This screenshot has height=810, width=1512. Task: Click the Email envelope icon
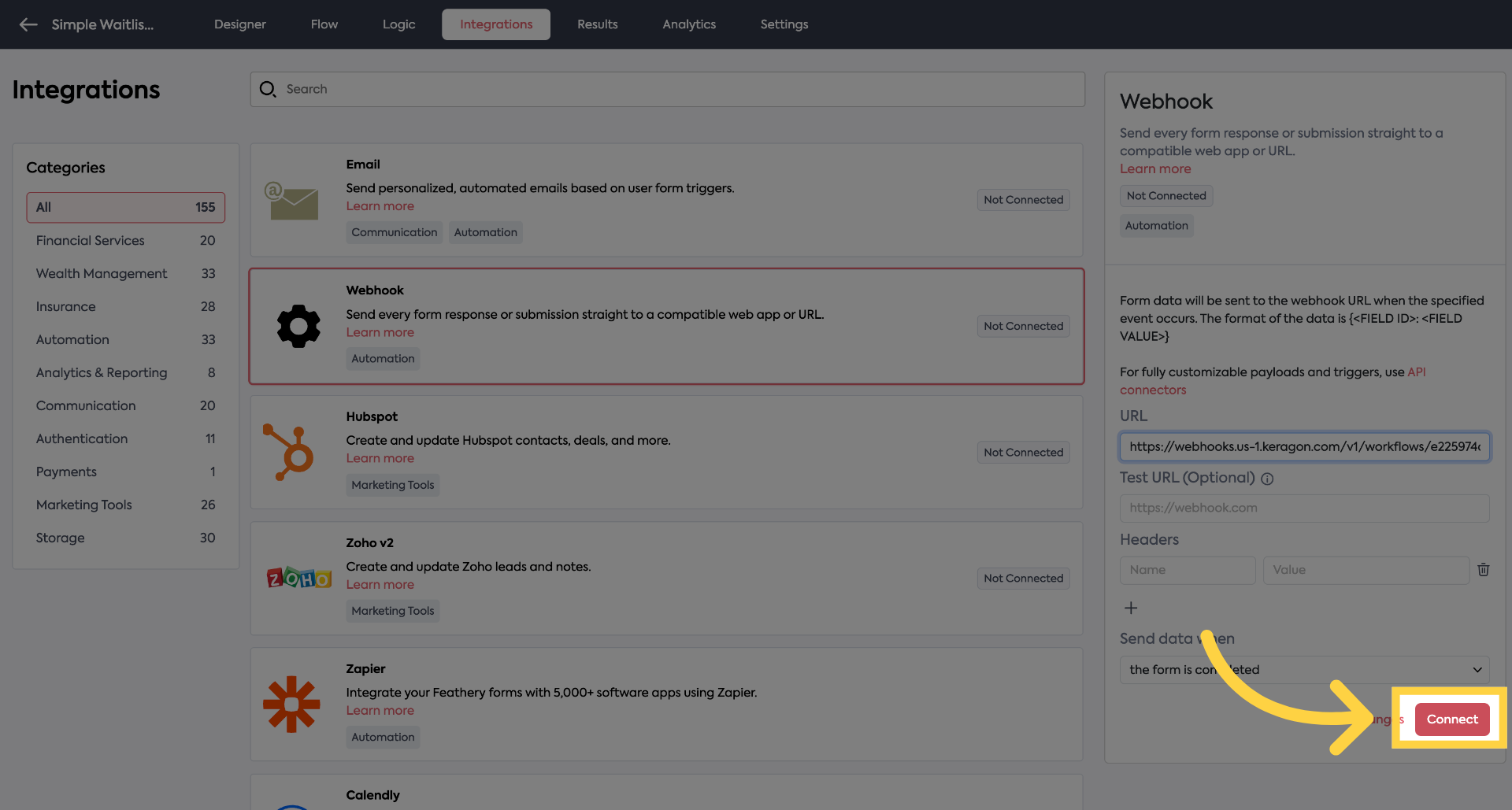coord(292,202)
